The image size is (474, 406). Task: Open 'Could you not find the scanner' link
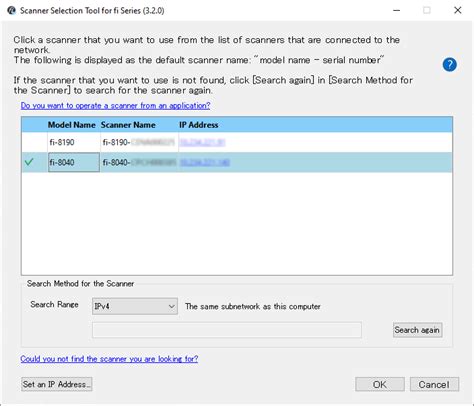point(109,359)
